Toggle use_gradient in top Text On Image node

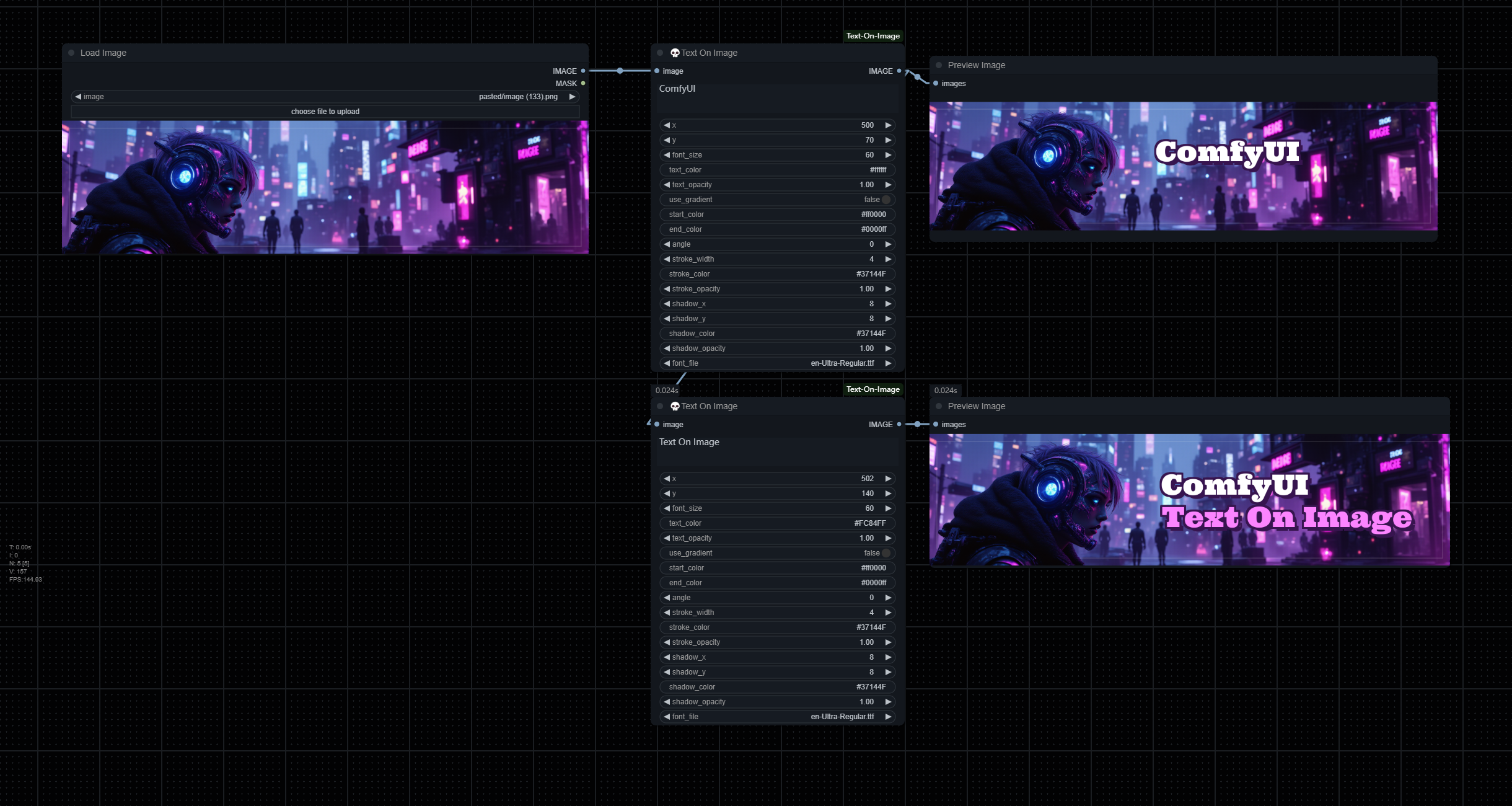coord(886,200)
